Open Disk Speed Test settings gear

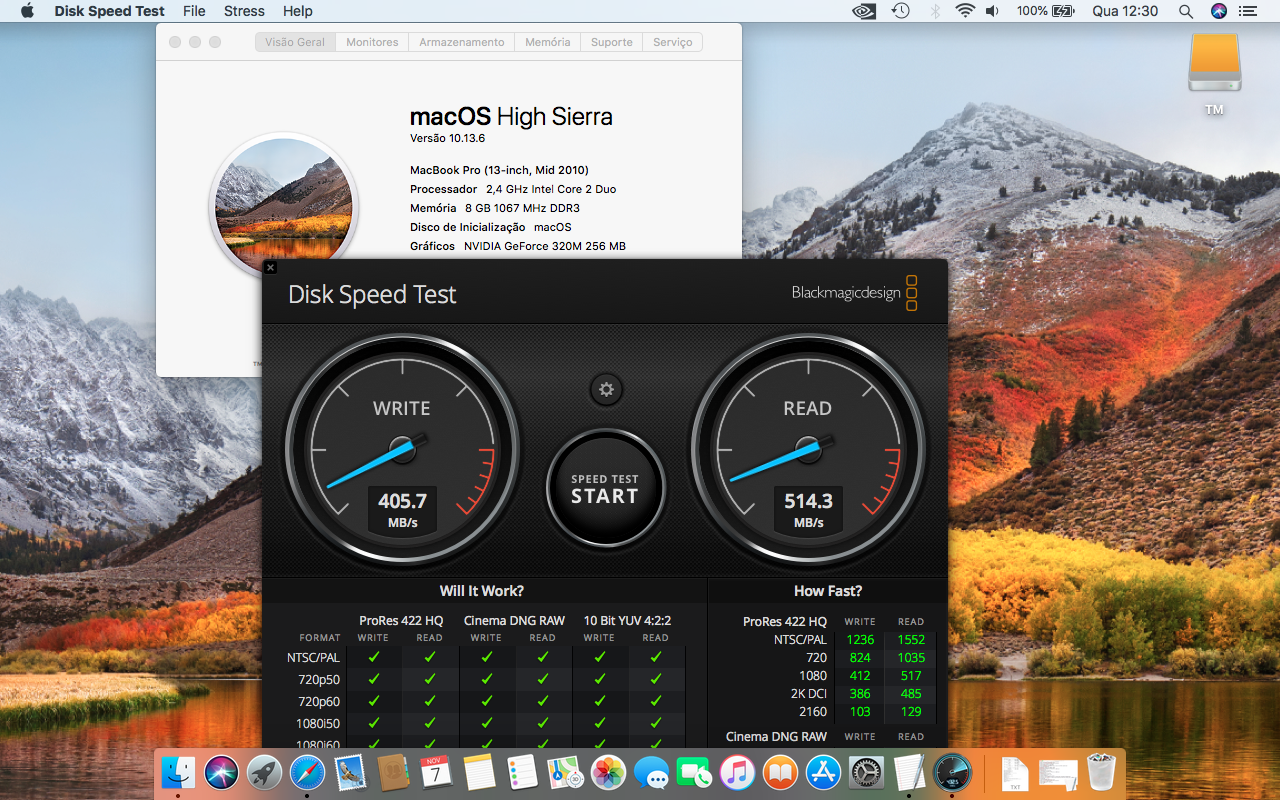pos(606,389)
